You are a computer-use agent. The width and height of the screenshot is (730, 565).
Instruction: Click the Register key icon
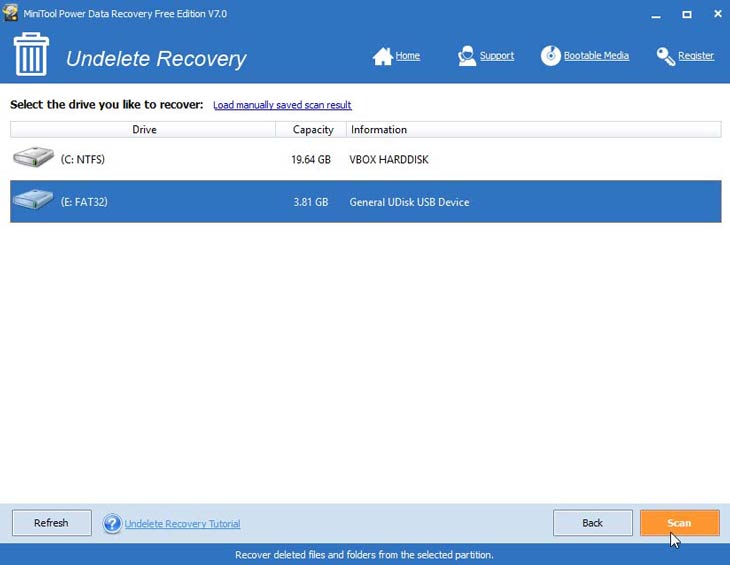tap(666, 56)
